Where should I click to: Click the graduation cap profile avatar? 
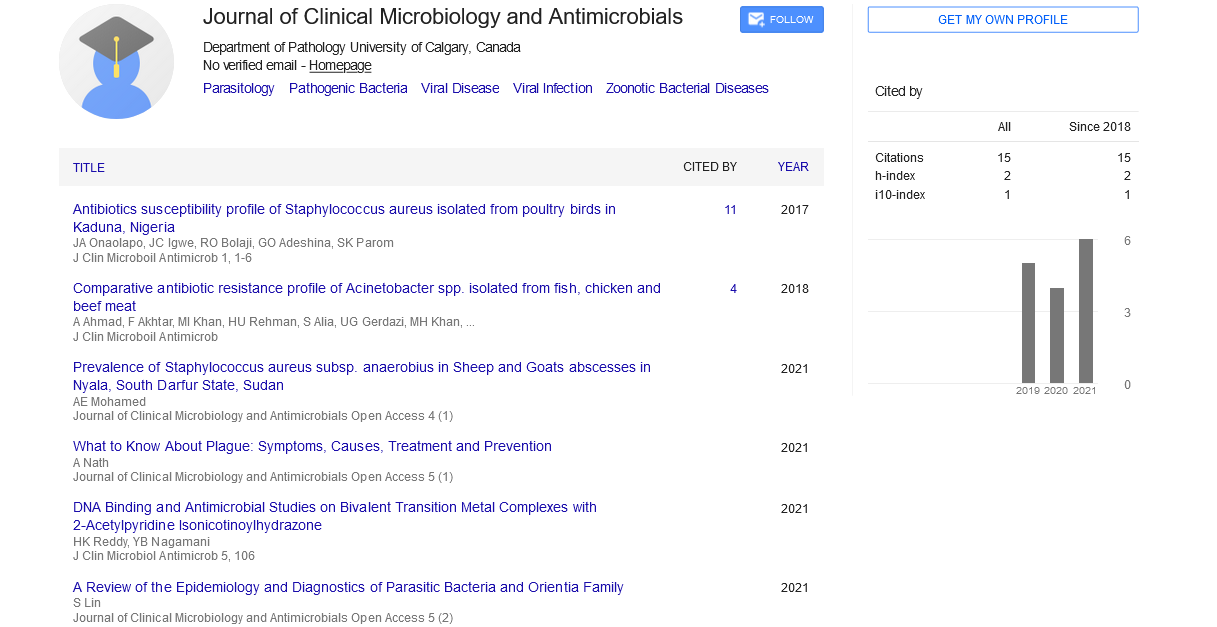[116, 62]
